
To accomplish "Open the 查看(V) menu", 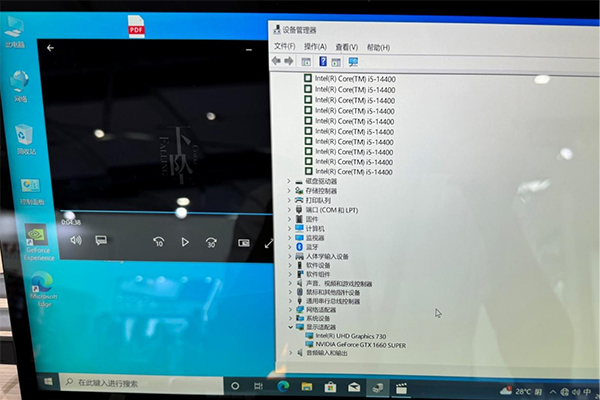I will pyautogui.click(x=346, y=47).
